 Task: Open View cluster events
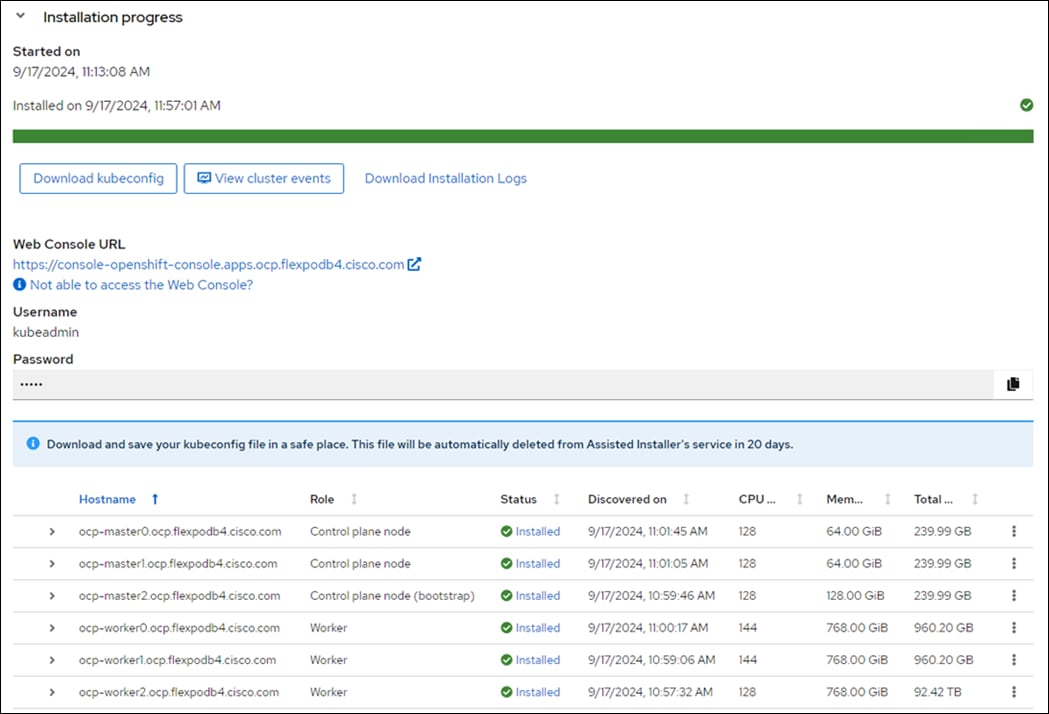[264, 179]
